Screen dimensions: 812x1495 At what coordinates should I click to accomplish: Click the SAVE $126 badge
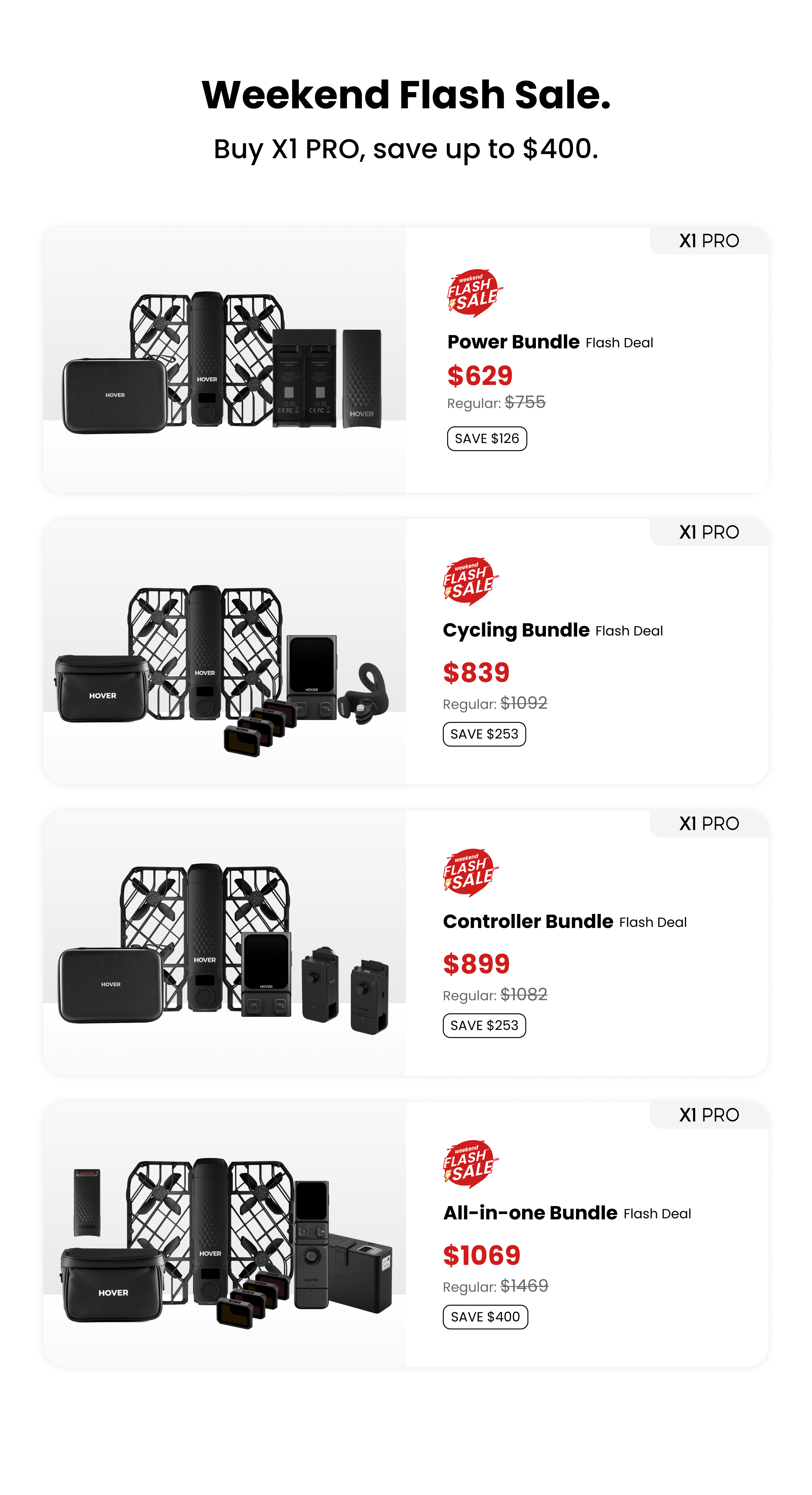coord(486,439)
